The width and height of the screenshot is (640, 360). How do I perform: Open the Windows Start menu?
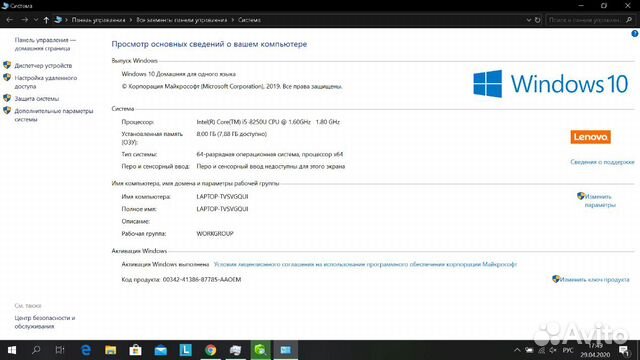(12, 350)
